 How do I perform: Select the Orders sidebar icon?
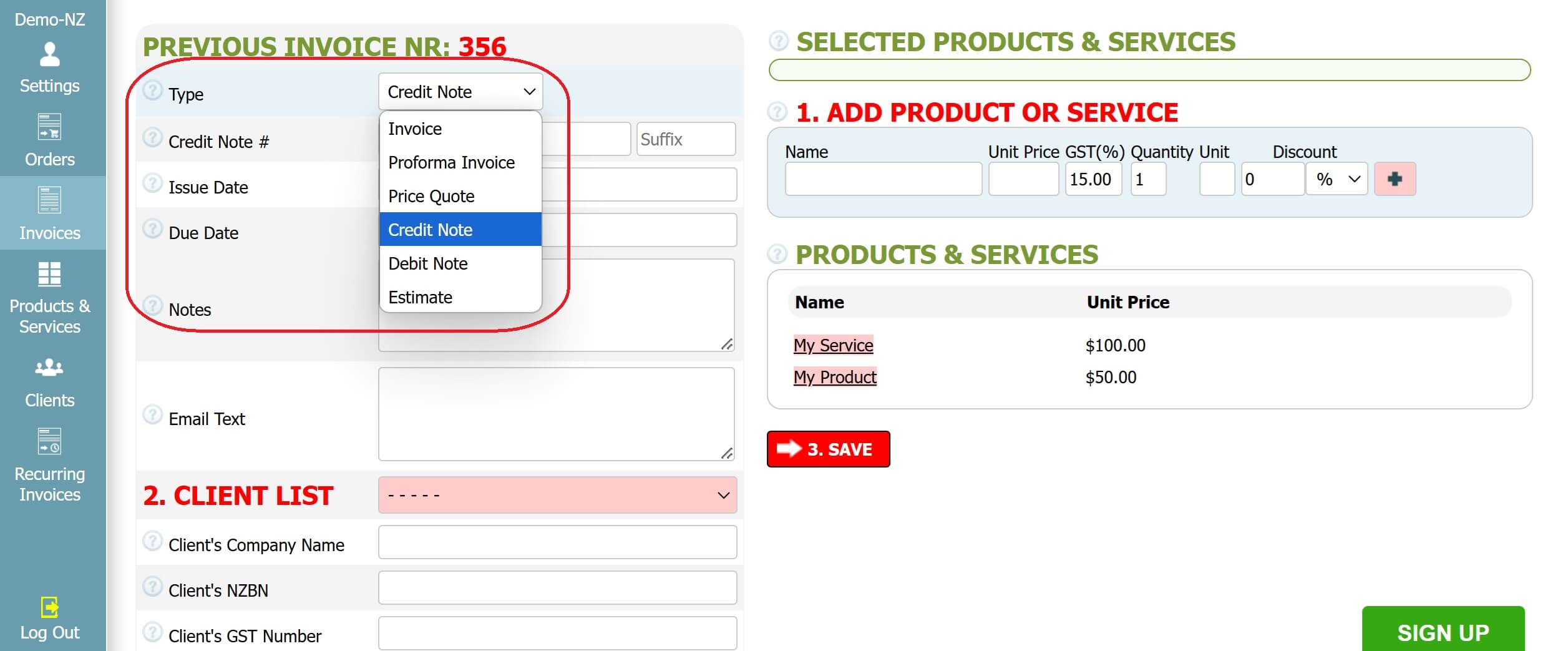[x=49, y=129]
